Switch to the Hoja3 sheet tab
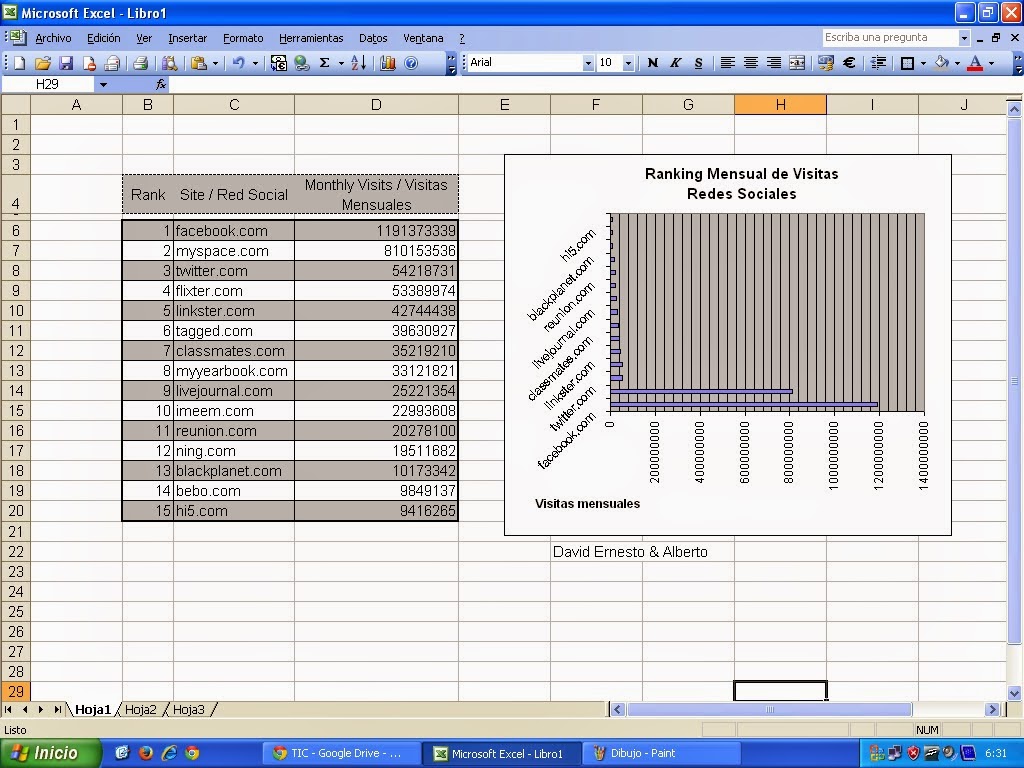Screen dimensions: 1024x768 (x=189, y=709)
